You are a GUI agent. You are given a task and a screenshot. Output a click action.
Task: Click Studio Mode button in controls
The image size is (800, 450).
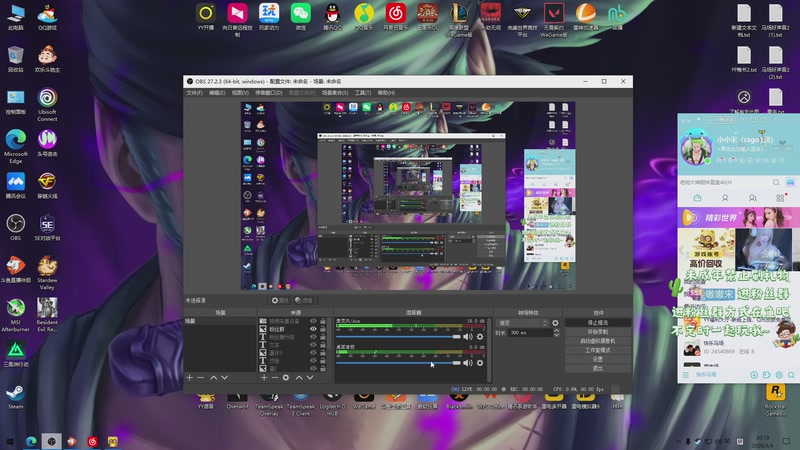[598, 350]
